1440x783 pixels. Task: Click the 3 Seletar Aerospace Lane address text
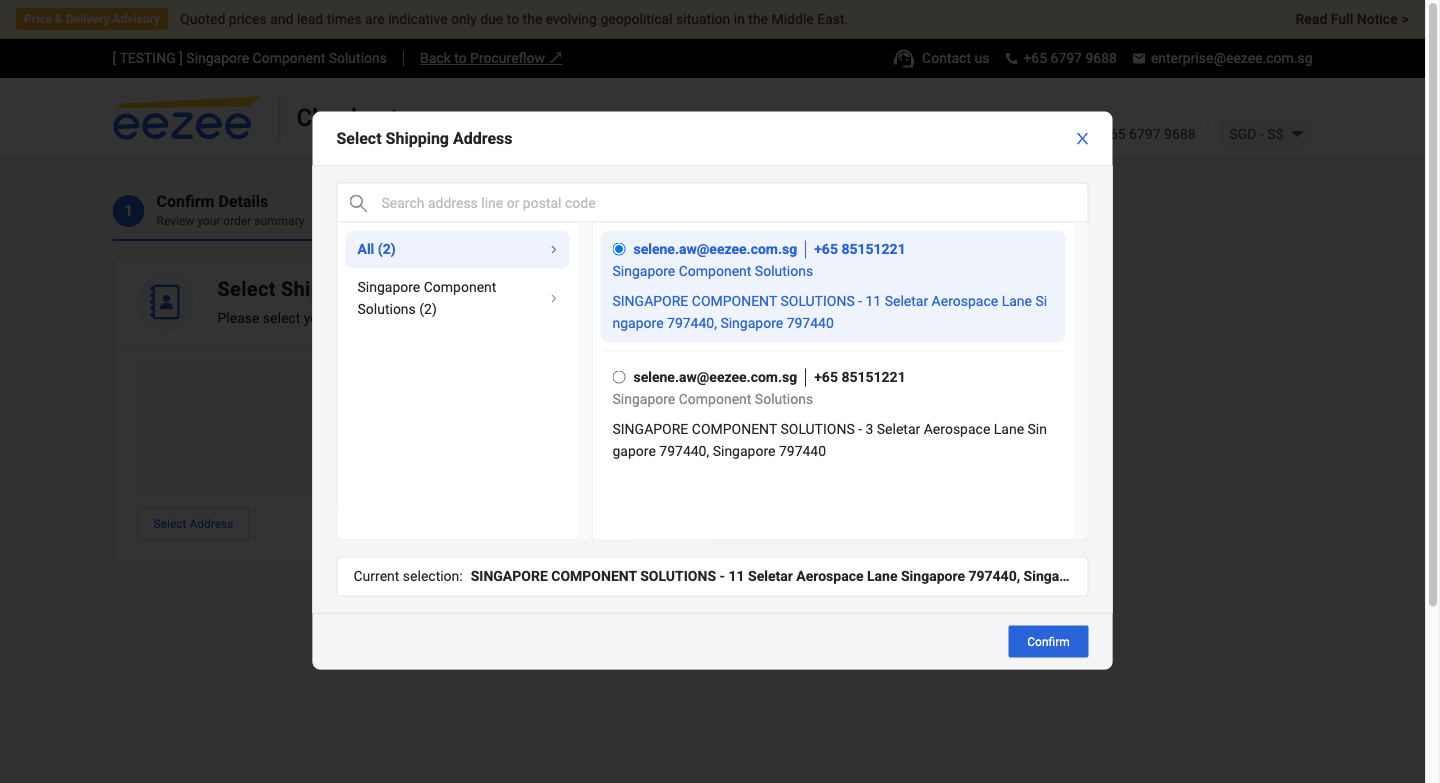click(x=830, y=440)
